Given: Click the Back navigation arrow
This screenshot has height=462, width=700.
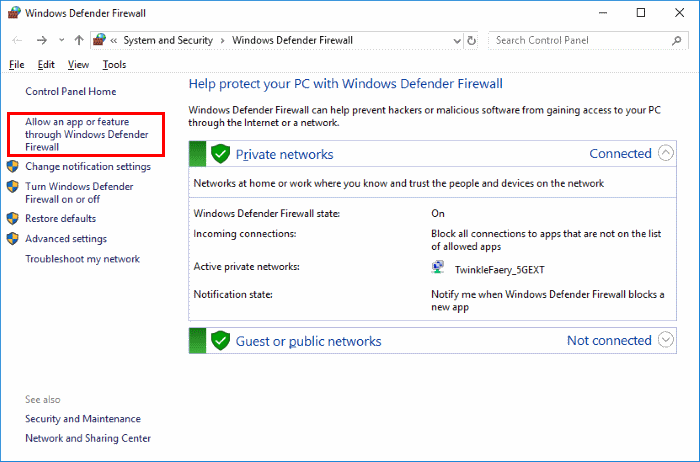Looking at the screenshot, I should (17, 41).
